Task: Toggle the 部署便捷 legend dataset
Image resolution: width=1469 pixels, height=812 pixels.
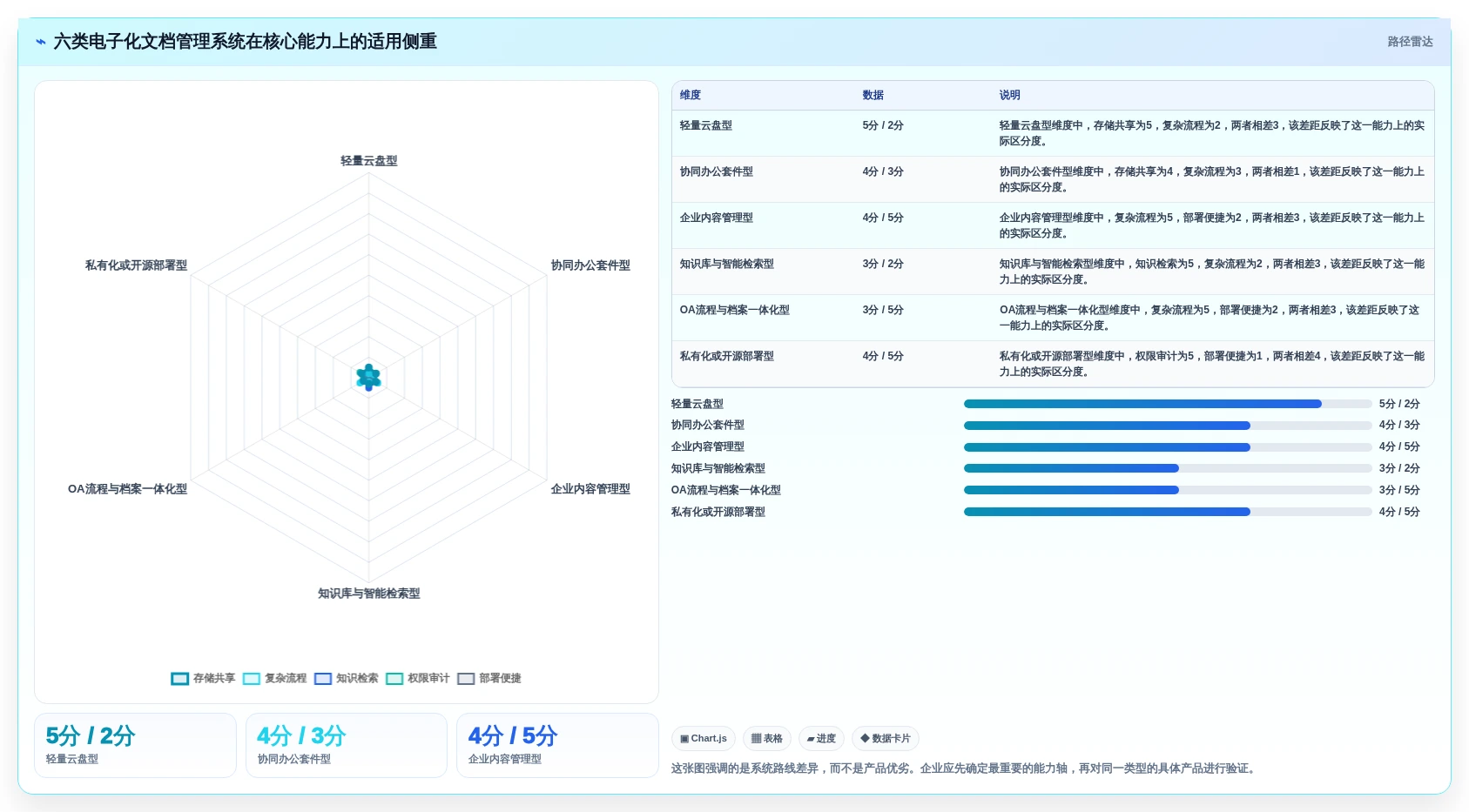Action: 489,678
